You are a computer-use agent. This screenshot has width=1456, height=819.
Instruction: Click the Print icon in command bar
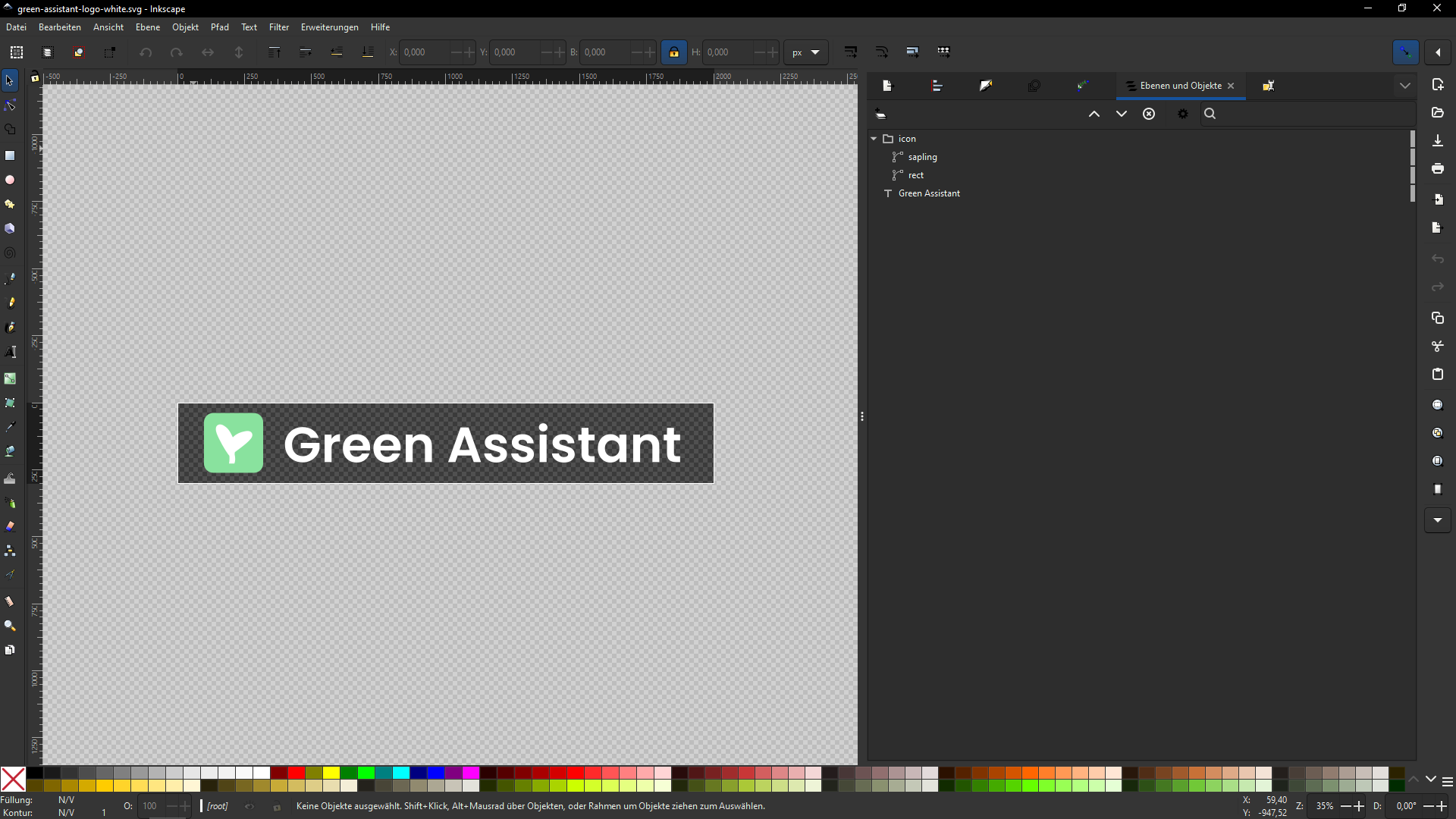[1438, 168]
